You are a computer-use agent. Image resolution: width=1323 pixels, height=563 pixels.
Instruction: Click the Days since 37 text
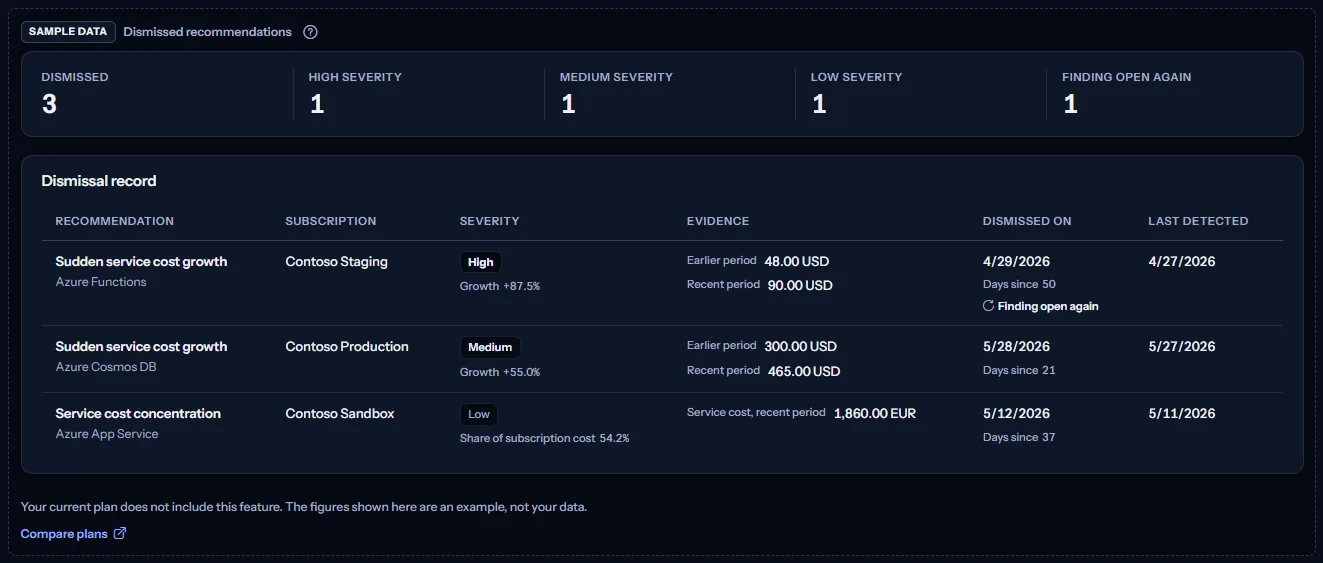[x=1019, y=437]
